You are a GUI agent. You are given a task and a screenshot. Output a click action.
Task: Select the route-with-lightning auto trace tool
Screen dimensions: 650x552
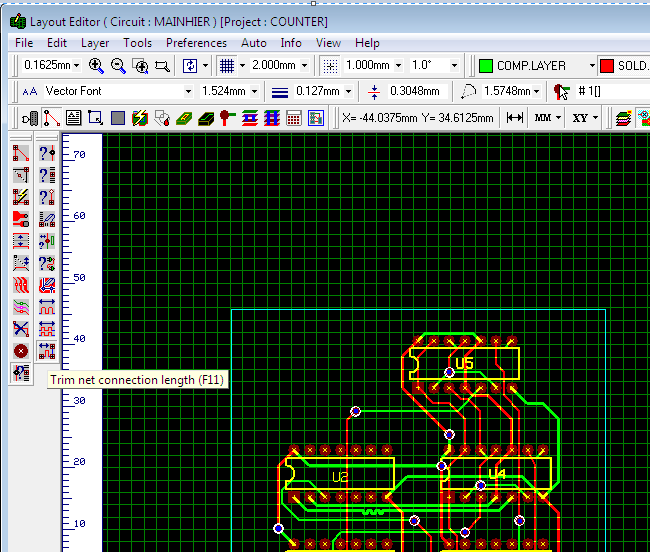click(x=21, y=197)
